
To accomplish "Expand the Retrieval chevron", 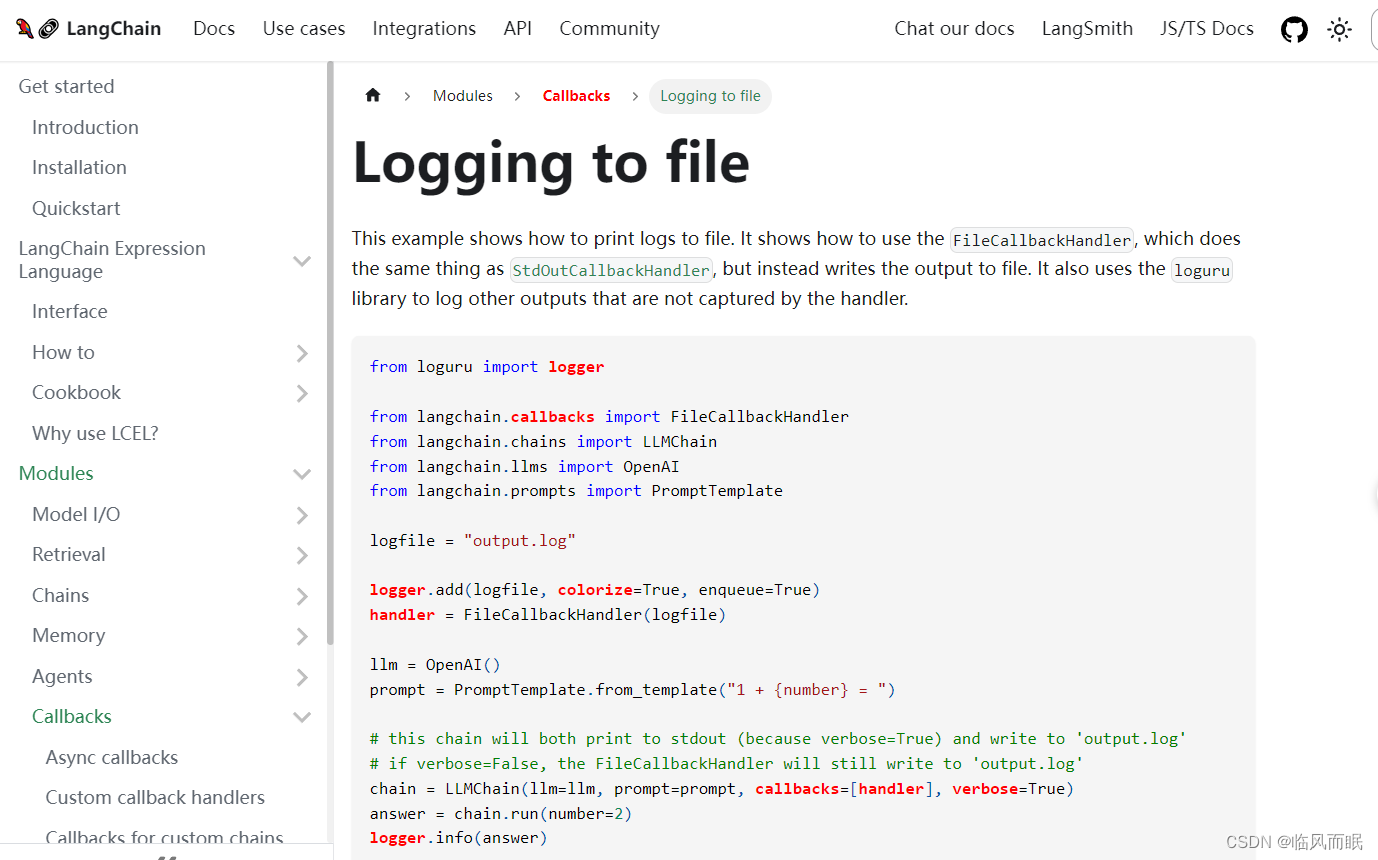I will [x=302, y=556].
